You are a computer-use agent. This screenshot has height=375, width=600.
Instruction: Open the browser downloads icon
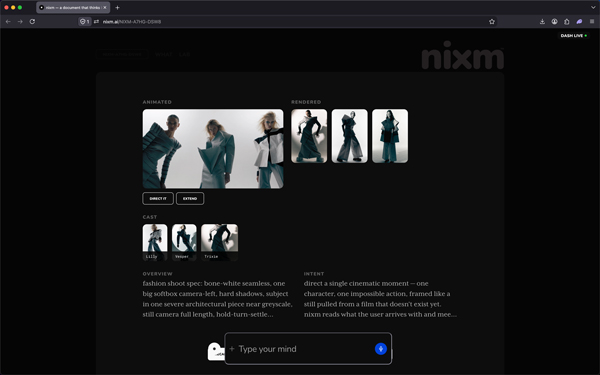(542, 21)
